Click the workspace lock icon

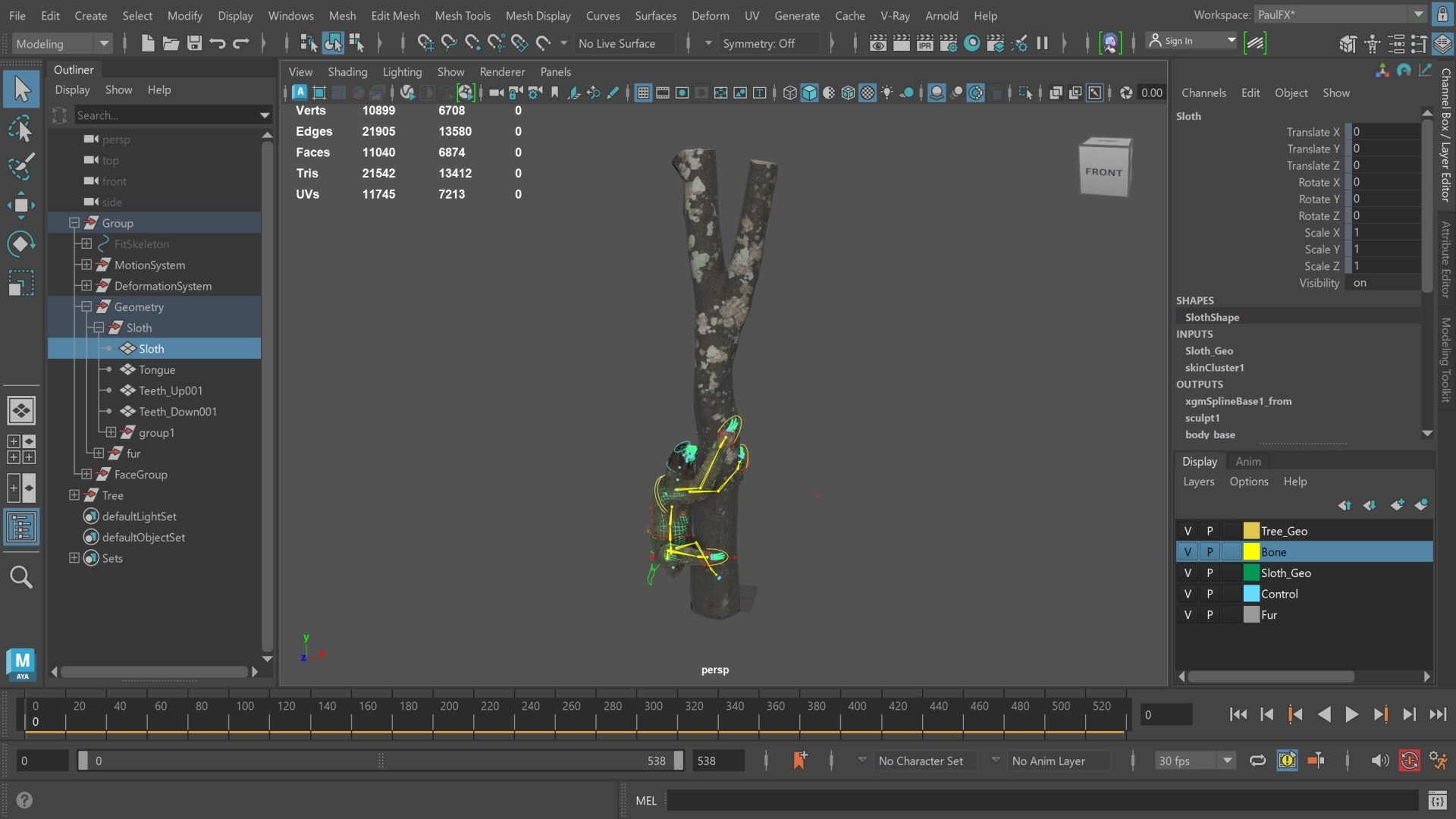click(x=1442, y=14)
